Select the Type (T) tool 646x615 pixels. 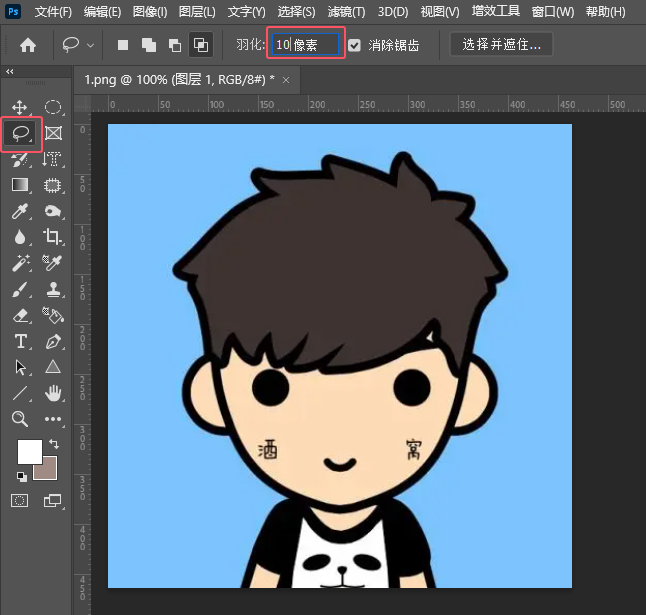tap(21, 341)
